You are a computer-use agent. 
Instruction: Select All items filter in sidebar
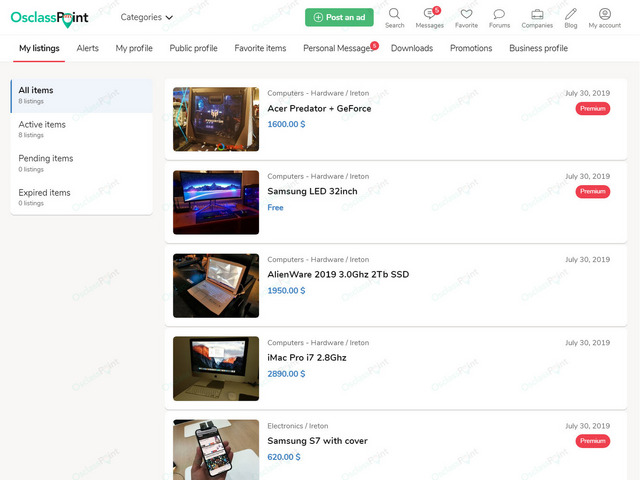82,96
